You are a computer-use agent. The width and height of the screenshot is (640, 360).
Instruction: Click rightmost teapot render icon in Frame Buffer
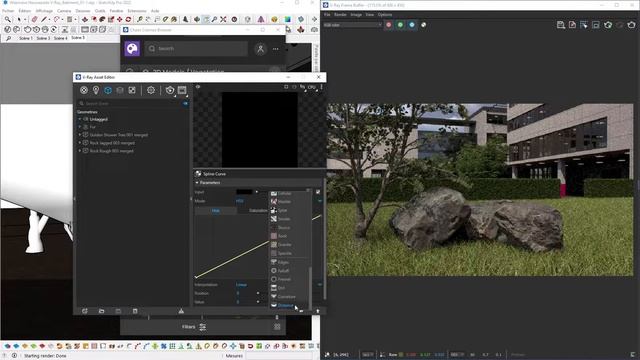pos(631,25)
